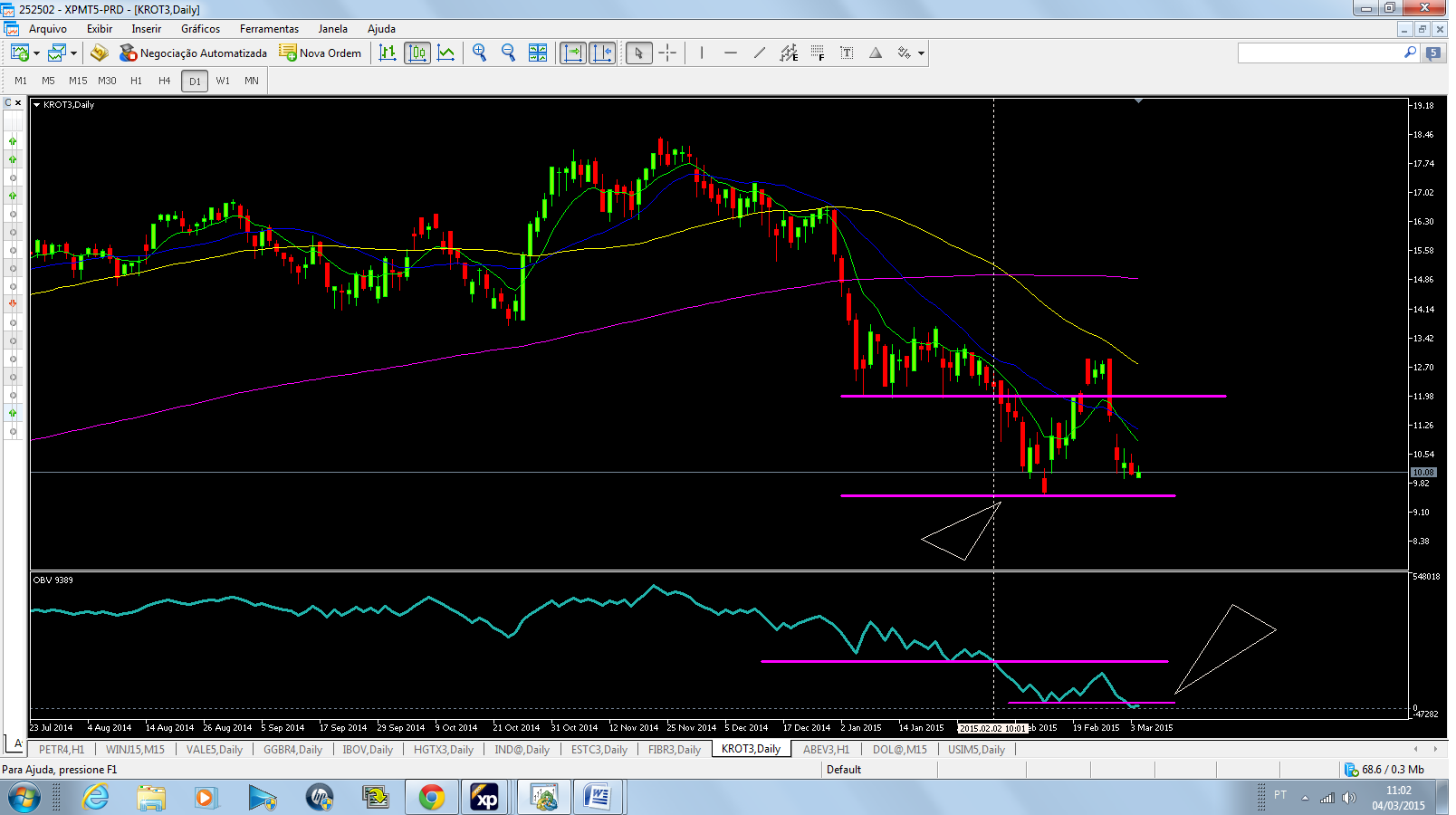Screen dimensions: 1456x815
Task: Select the text label tool
Action: coord(847,53)
